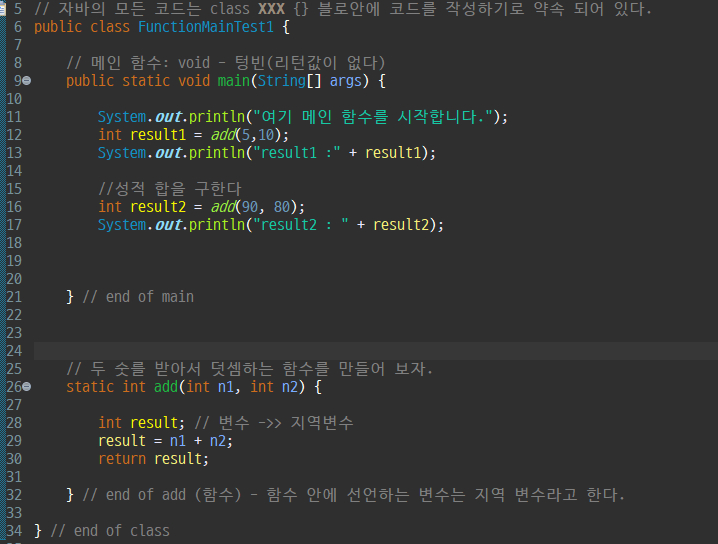Image resolution: width=718 pixels, height=544 pixels.
Task: Collapse the main method fold marker on line 9
Action: (x=27, y=81)
